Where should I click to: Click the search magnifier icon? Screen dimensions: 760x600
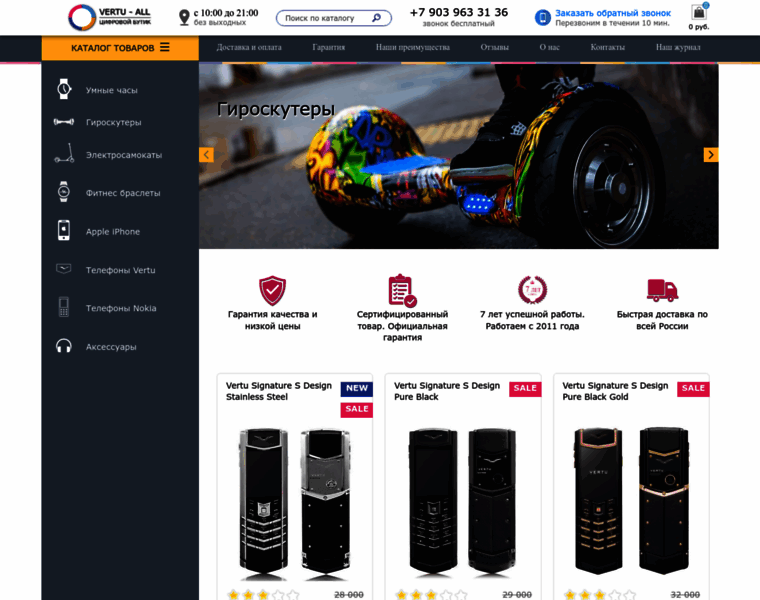[377, 18]
